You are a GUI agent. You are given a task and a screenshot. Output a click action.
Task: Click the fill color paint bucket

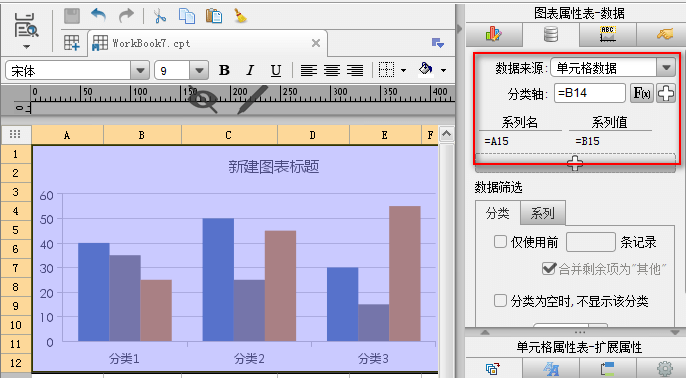pyautogui.click(x=425, y=70)
